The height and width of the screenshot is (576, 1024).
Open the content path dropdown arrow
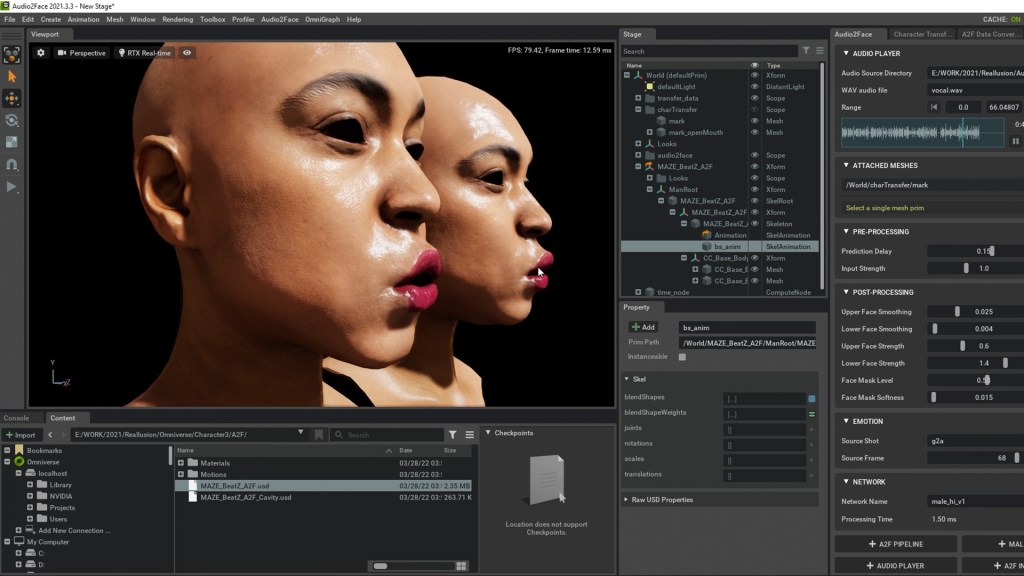(300, 433)
